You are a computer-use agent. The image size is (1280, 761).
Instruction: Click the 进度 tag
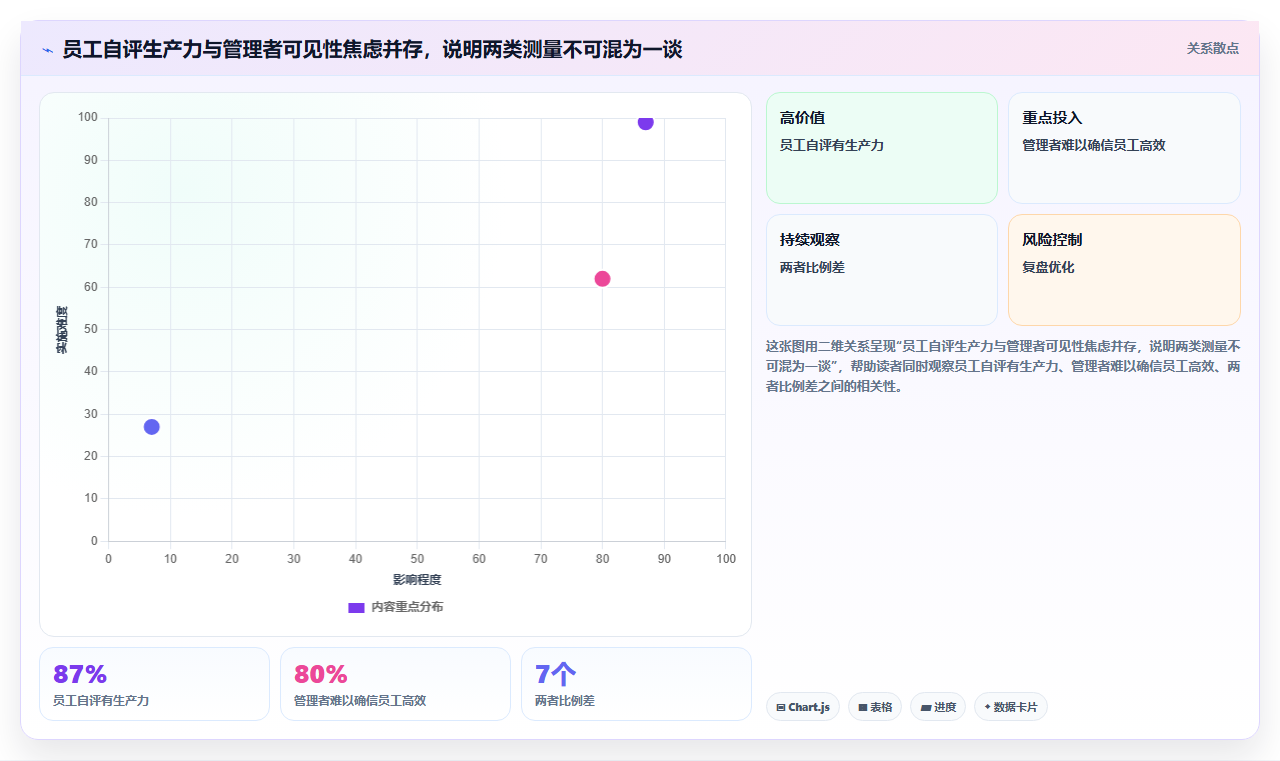coord(938,707)
